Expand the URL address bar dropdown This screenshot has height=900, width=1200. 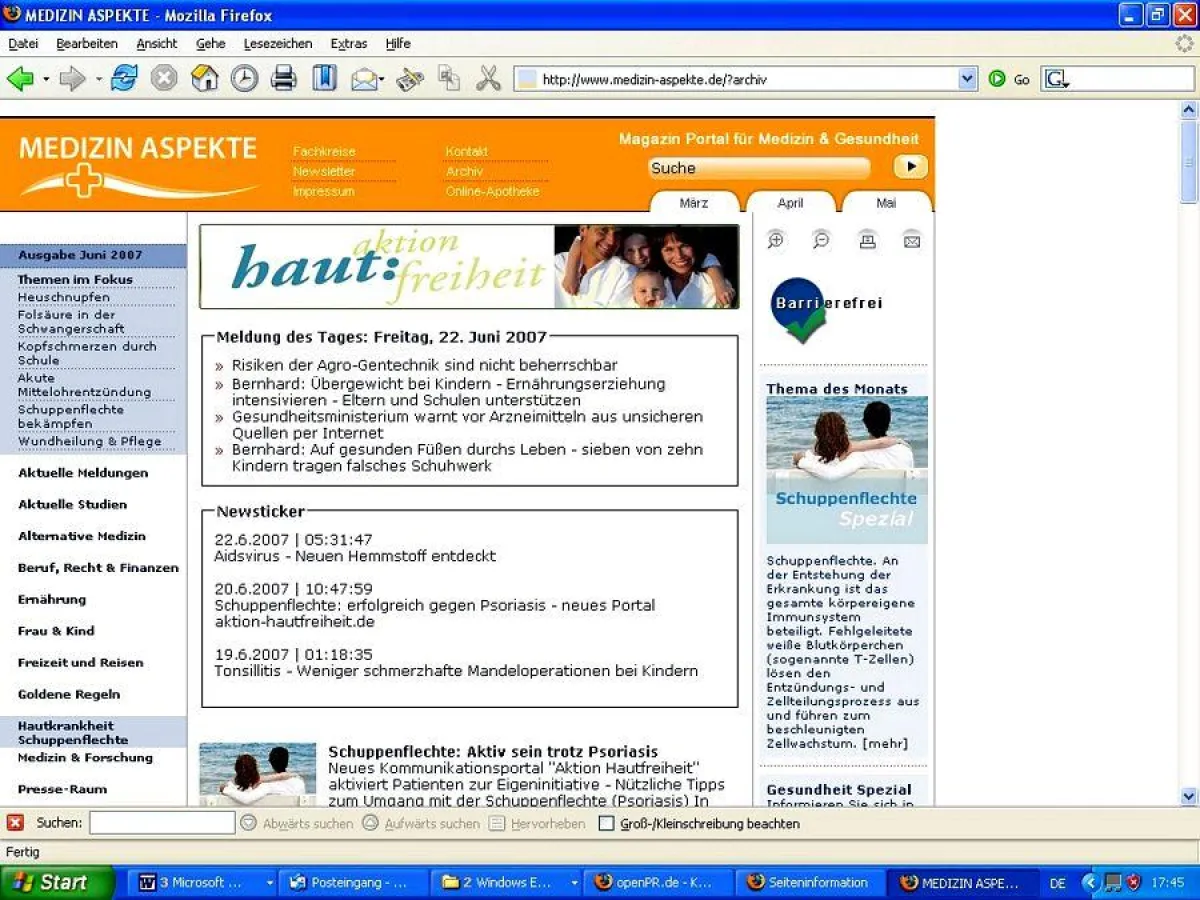point(967,79)
